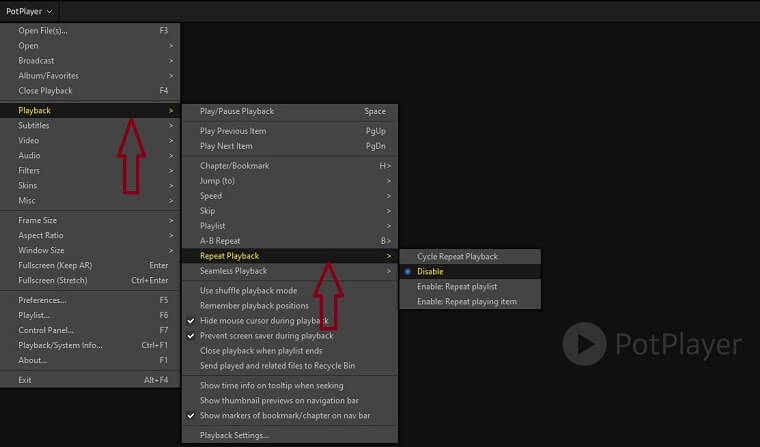Toggle Show markers of bookmark/chapter on nav bar
Screen dimensions: 760x447
click(x=290, y=415)
